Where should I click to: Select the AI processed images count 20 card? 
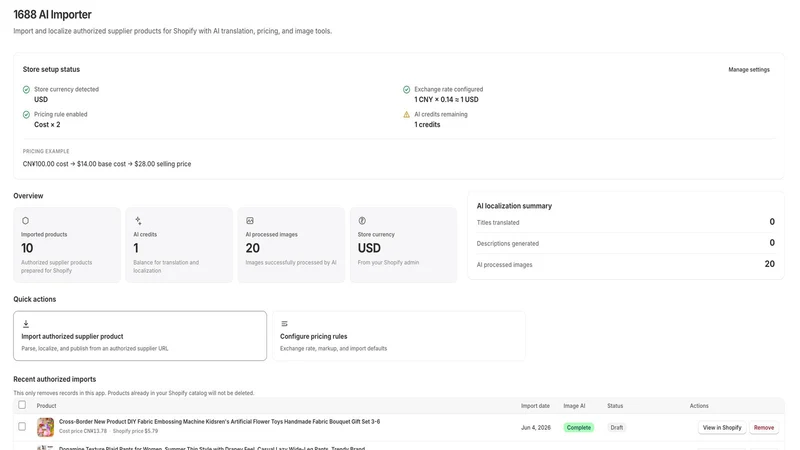click(291, 245)
